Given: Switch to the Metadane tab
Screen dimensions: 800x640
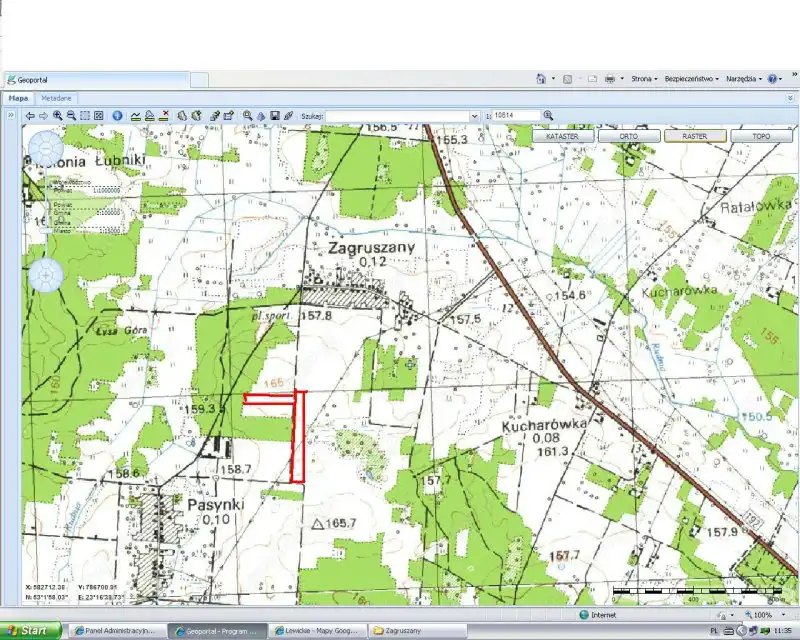Looking at the screenshot, I should click(x=56, y=98).
